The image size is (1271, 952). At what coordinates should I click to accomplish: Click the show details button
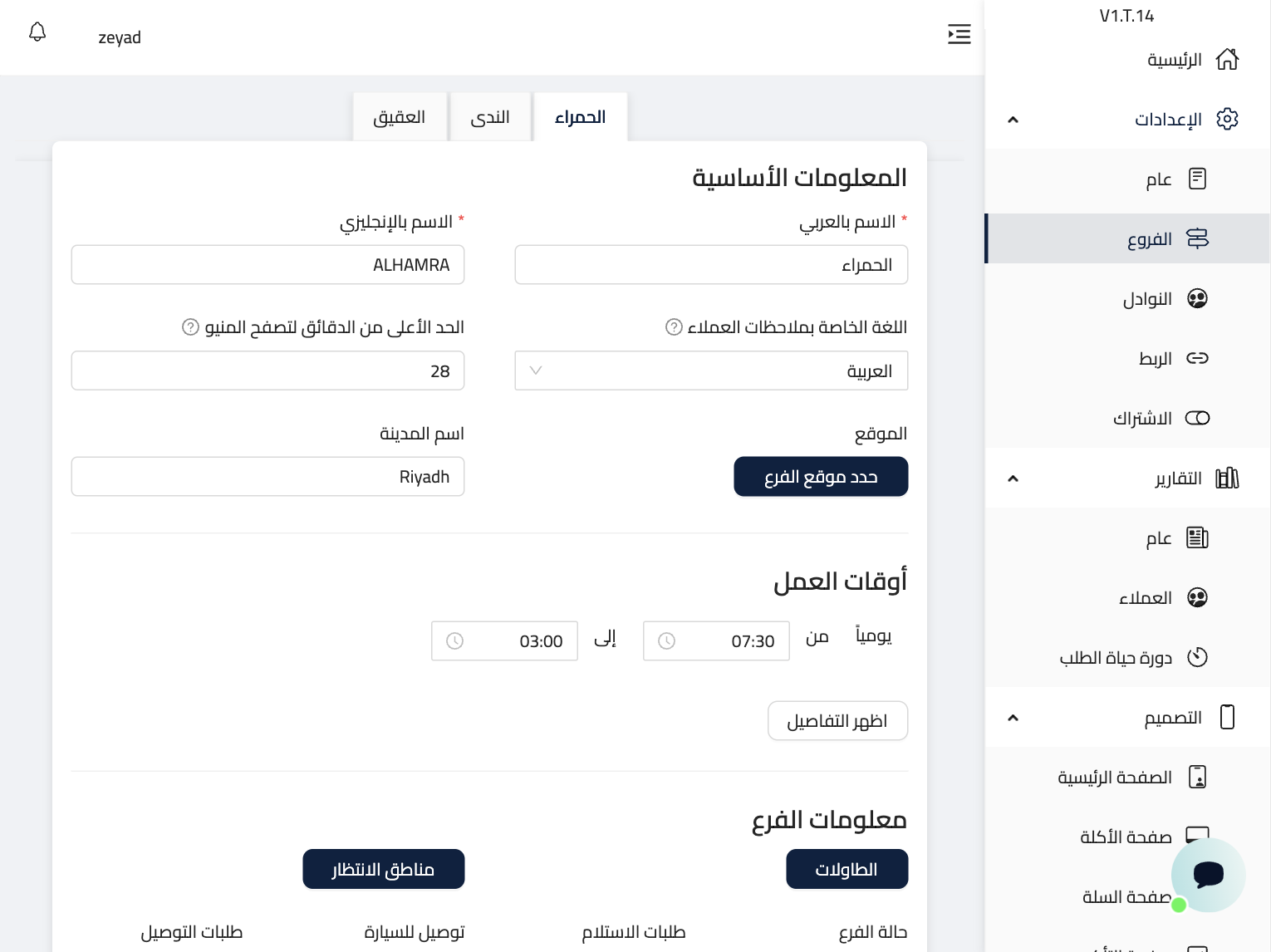tap(837, 721)
